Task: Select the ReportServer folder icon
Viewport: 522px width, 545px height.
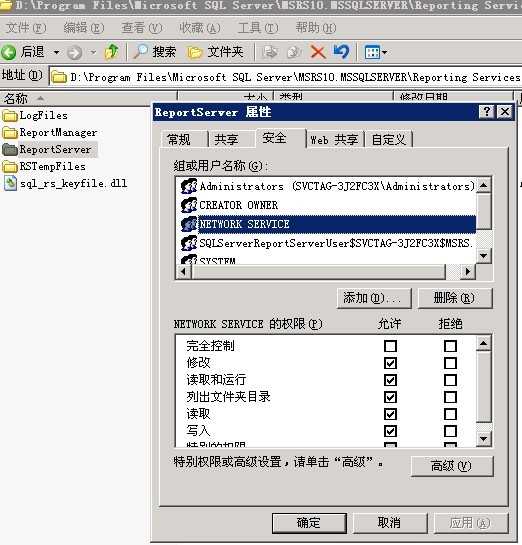Action: [10, 149]
